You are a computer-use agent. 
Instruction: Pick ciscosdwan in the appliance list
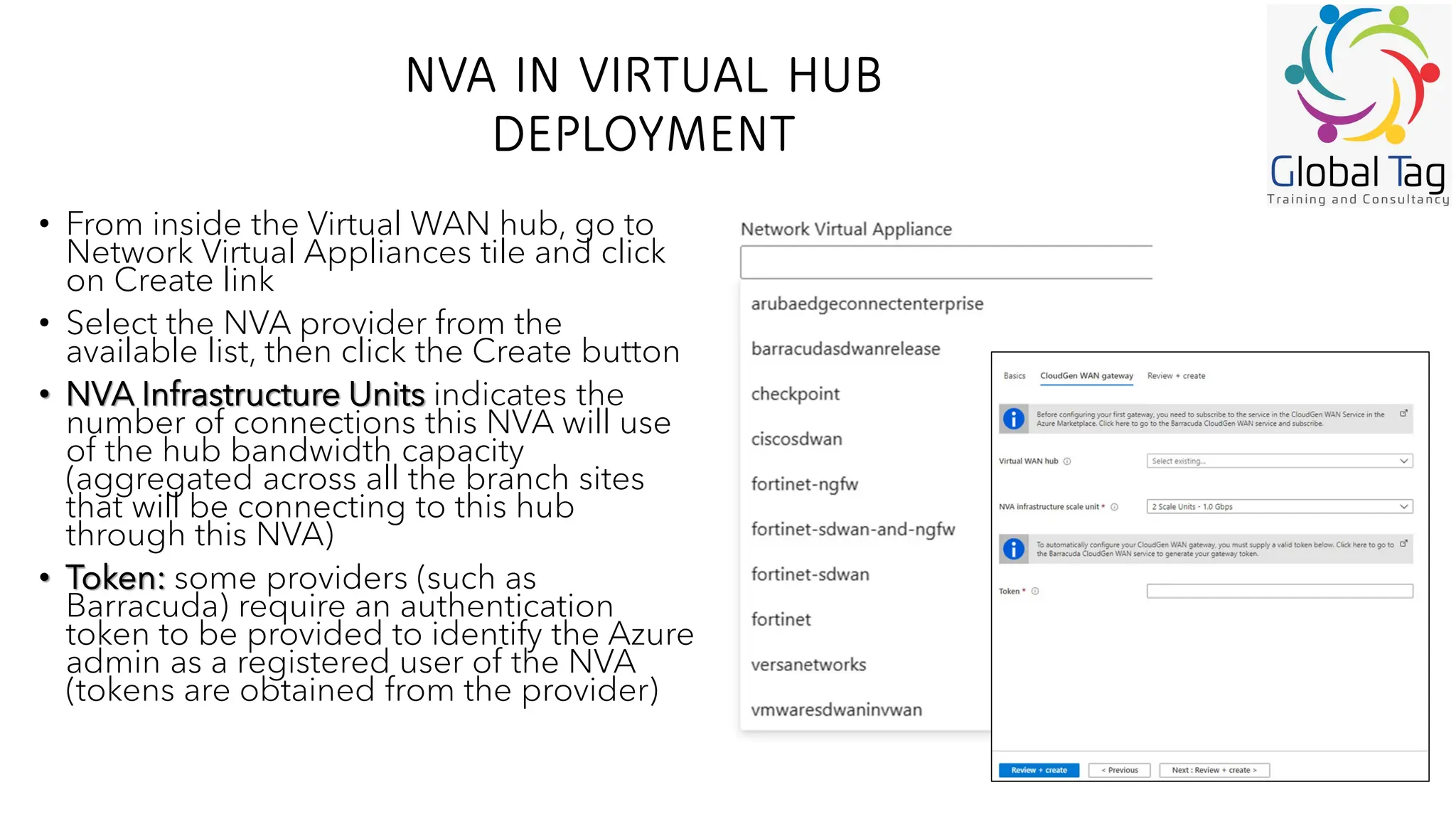click(x=796, y=439)
